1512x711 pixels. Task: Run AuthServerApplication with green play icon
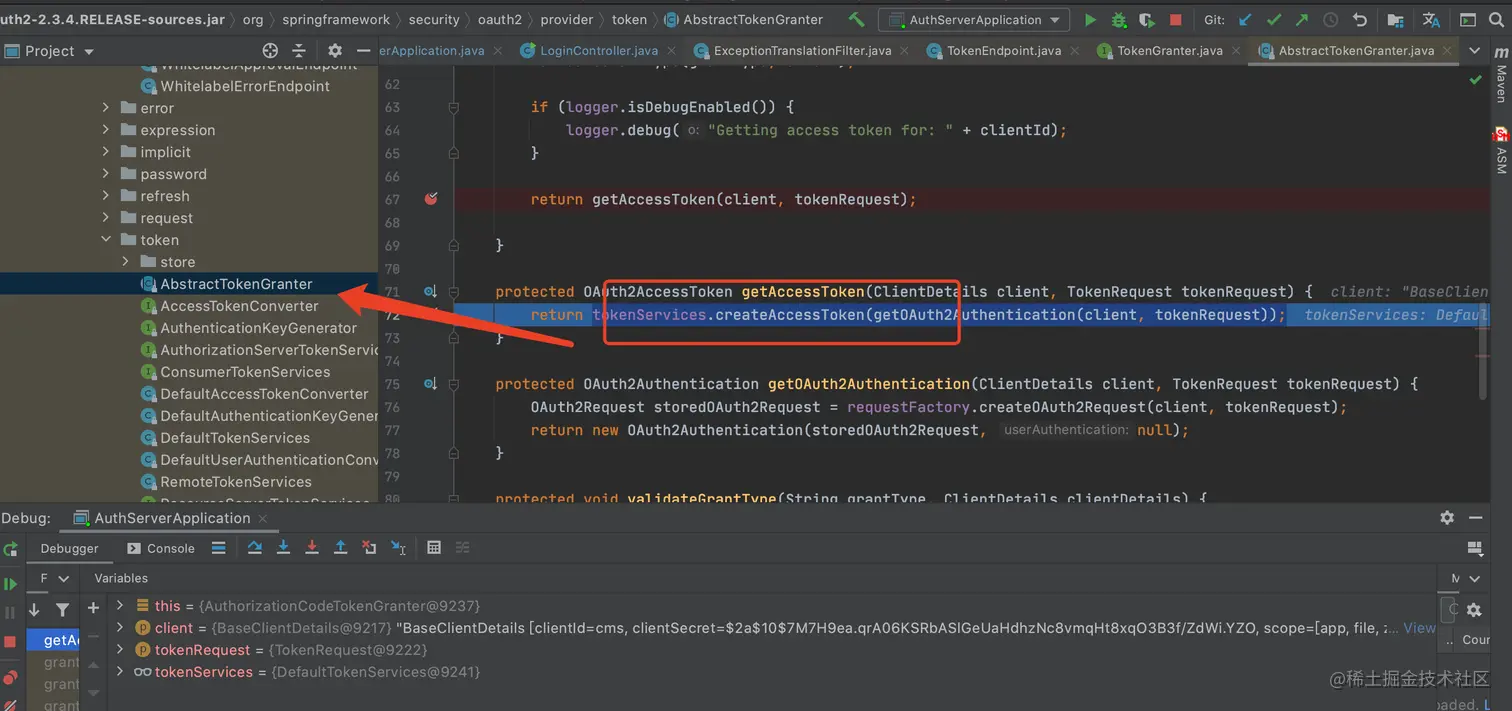[x=1090, y=19]
